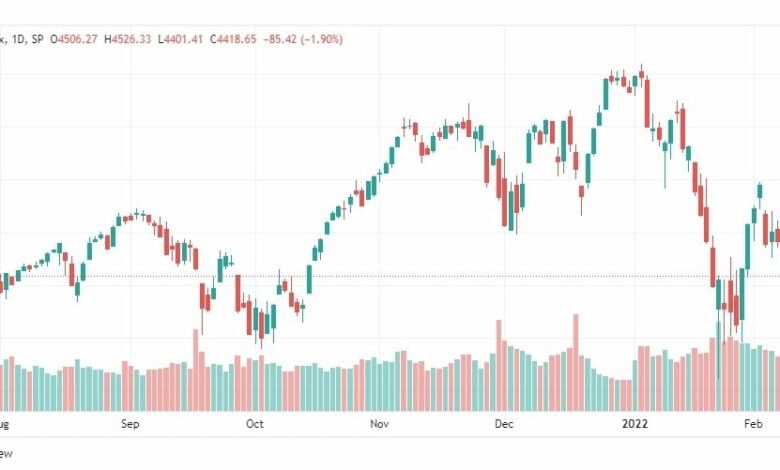Click the tall red volume spike in late September
The height and width of the screenshot is (470, 780).
point(195,370)
